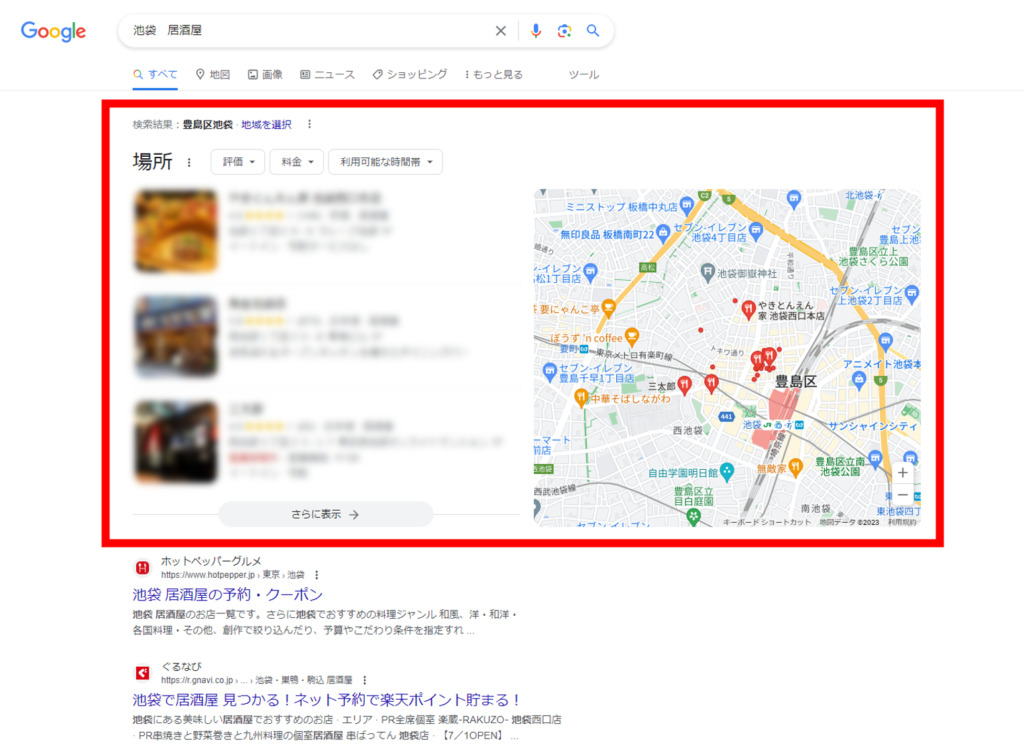
Task: Click the 地域を選択 link
Action: pyautogui.click(x=266, y=125)
